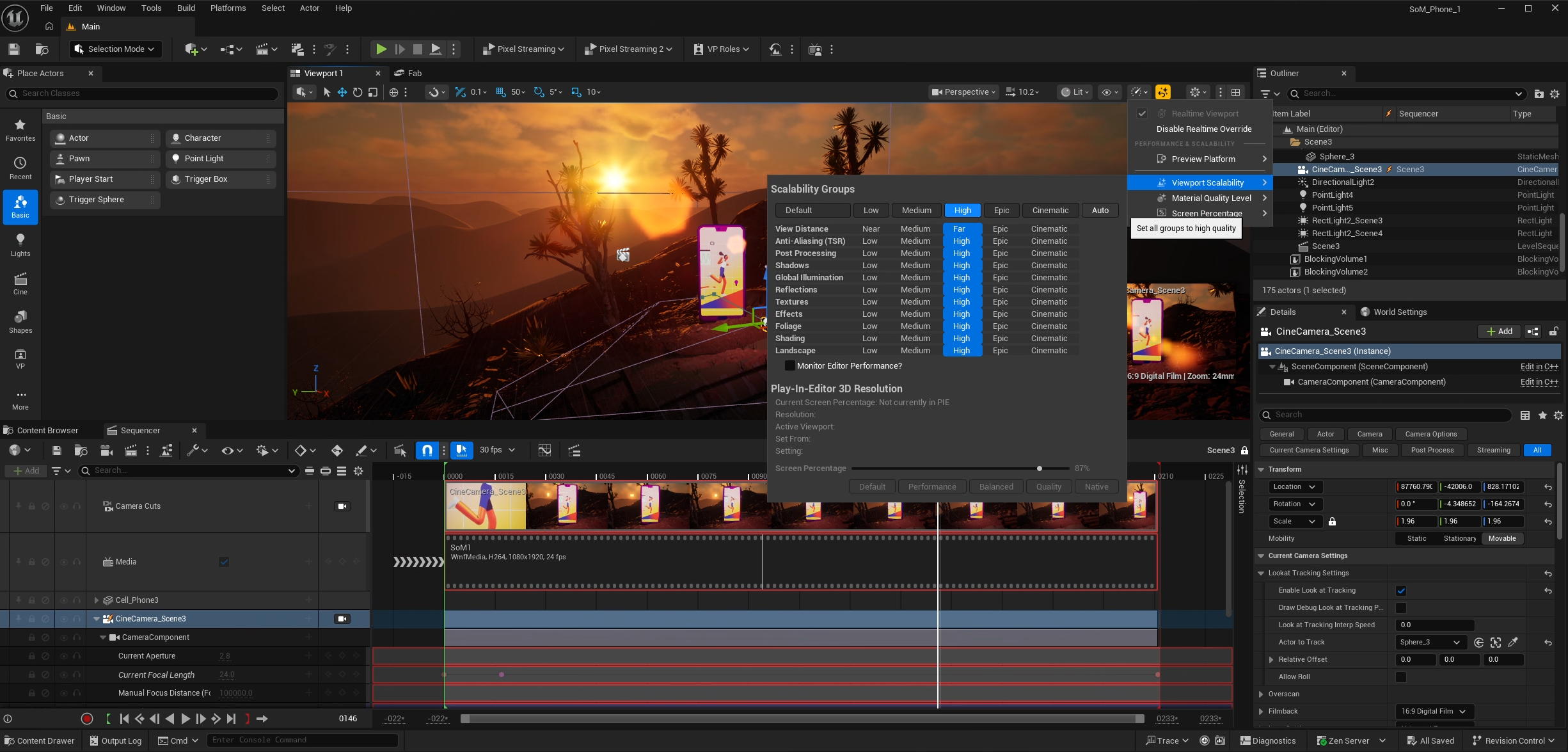Open the Material Quality Level submenu
The width and height of the screenshot is (1568, 752).
(x=1201, y=198)
